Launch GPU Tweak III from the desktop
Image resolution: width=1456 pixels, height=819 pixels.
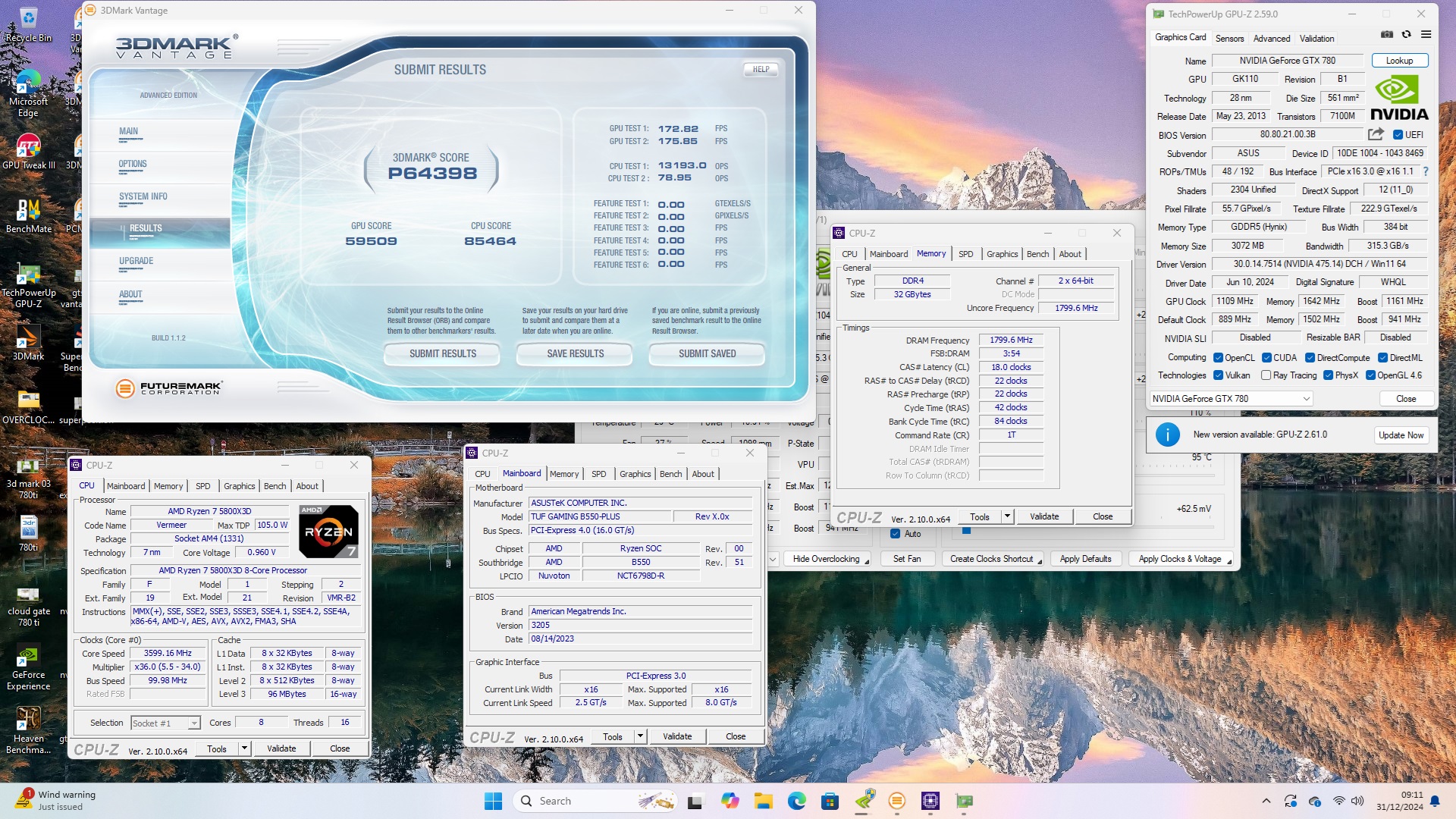(x=29, y=151)
